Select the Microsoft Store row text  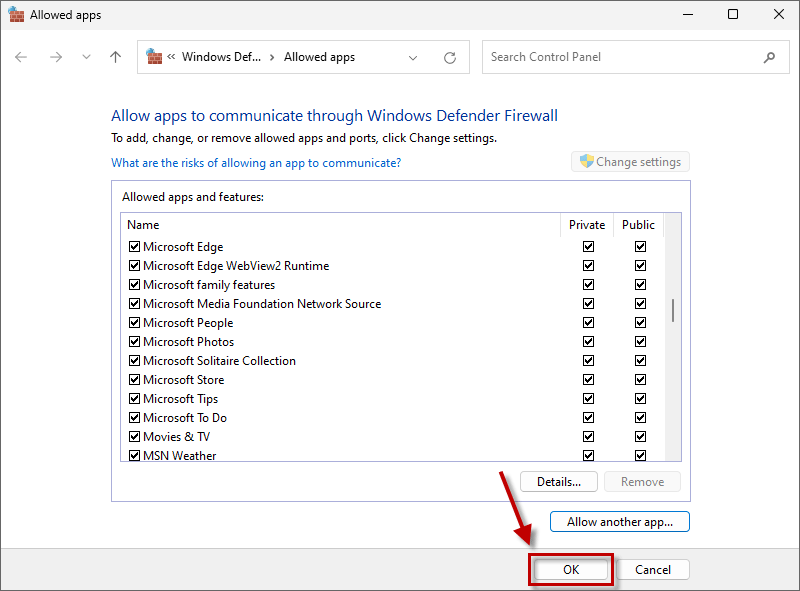click(184, 380)
